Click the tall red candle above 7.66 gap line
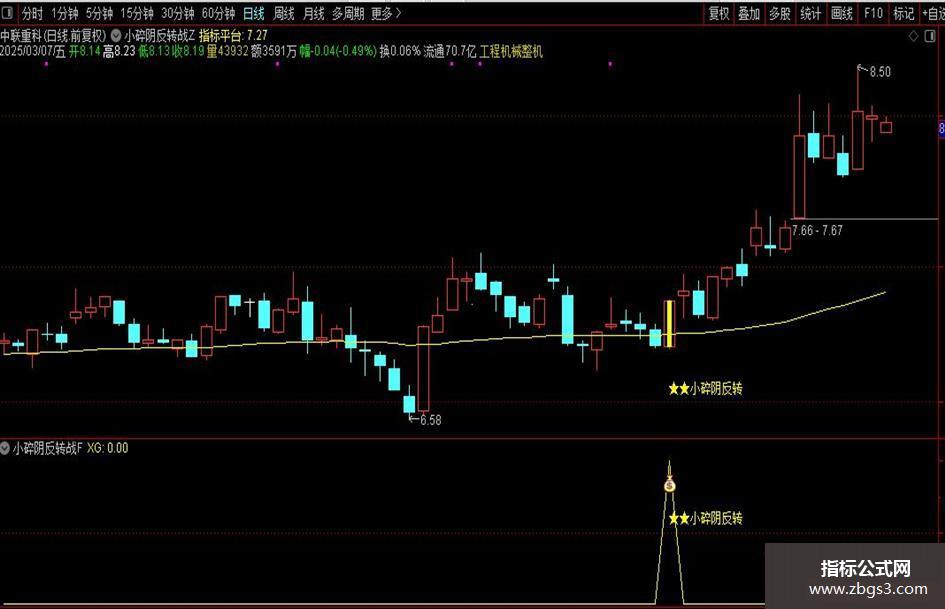 [799, 177]
